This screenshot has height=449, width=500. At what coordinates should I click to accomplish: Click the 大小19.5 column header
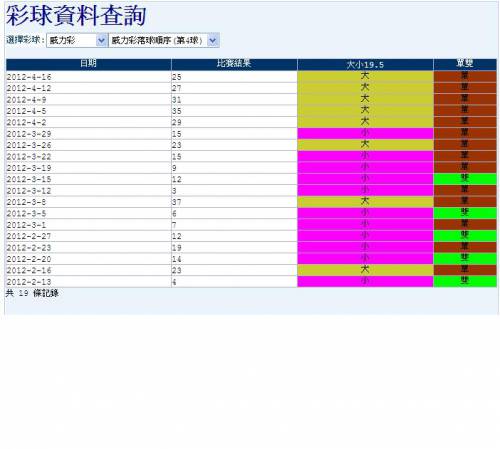click(365, 64)
